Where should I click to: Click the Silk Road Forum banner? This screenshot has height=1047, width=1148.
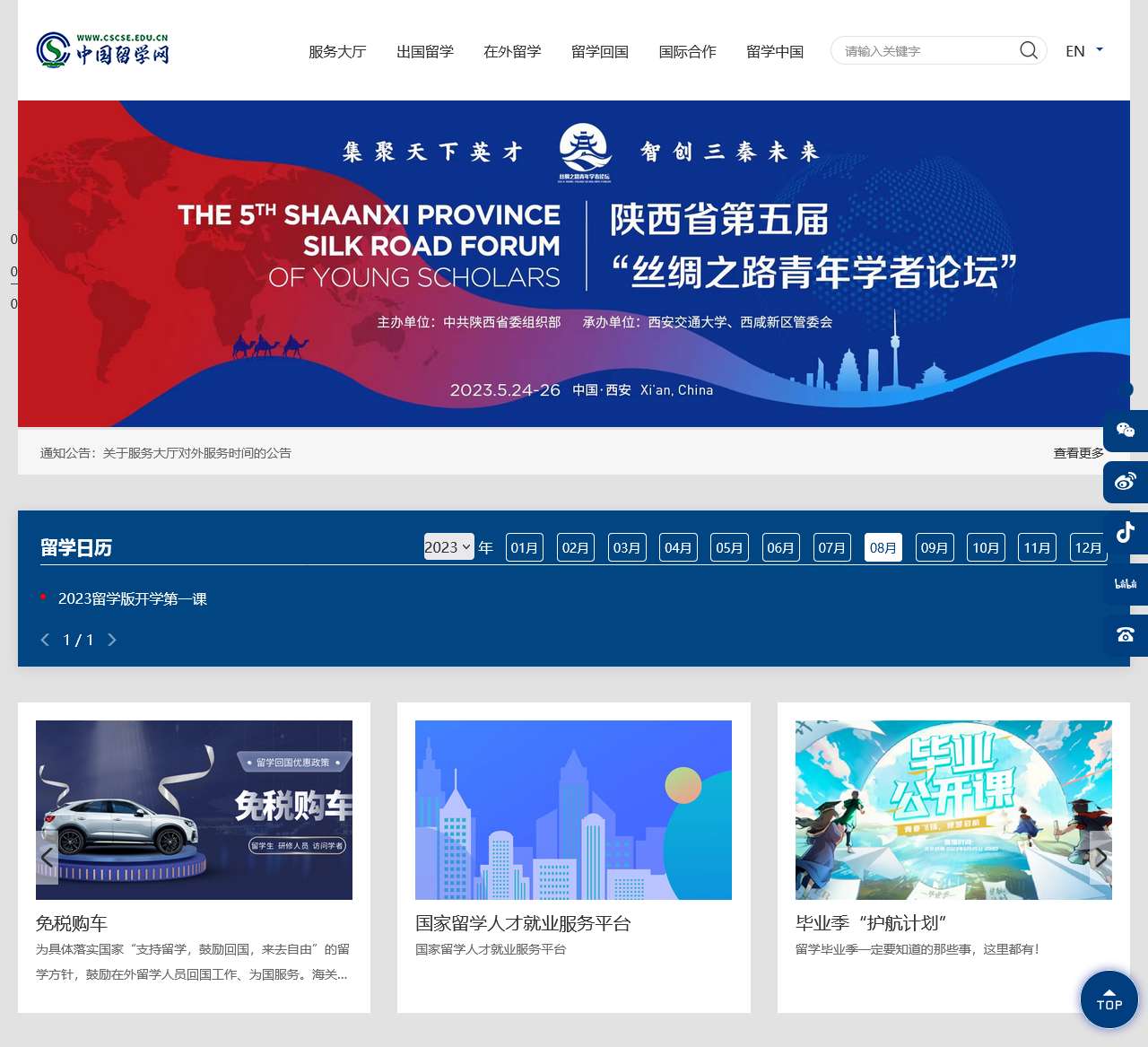tap(574, 264)
